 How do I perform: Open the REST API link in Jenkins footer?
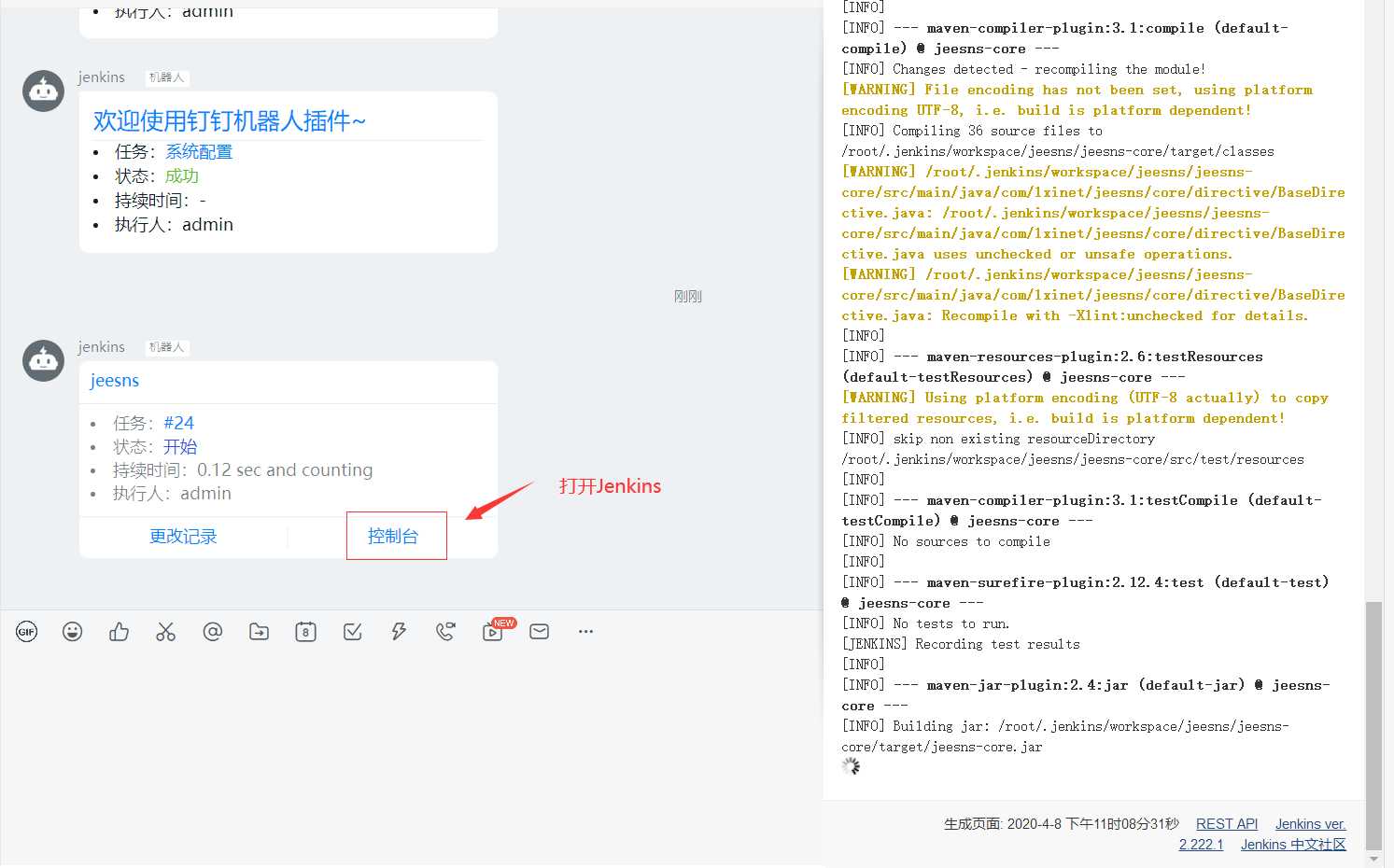(1227, 824)
